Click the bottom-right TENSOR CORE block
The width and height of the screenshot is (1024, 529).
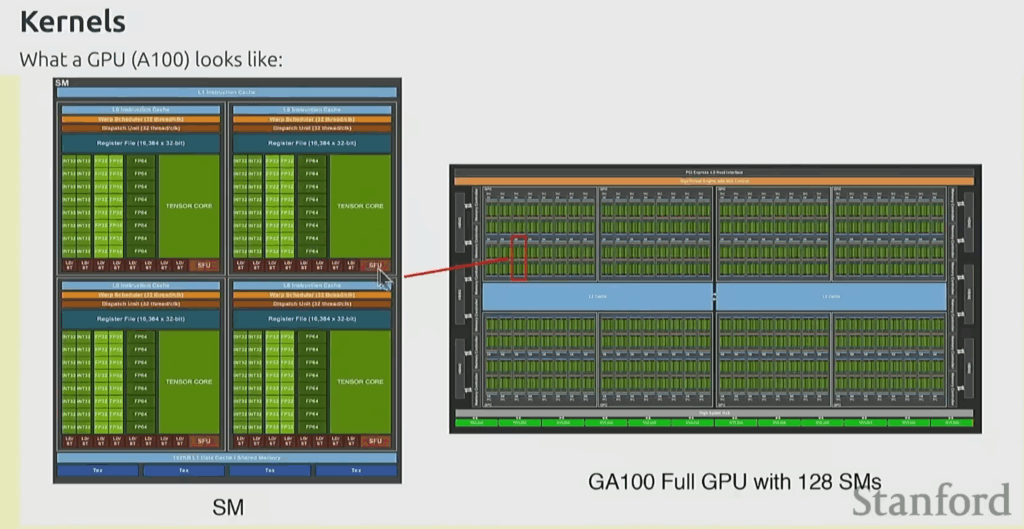(x=360, y=381)
